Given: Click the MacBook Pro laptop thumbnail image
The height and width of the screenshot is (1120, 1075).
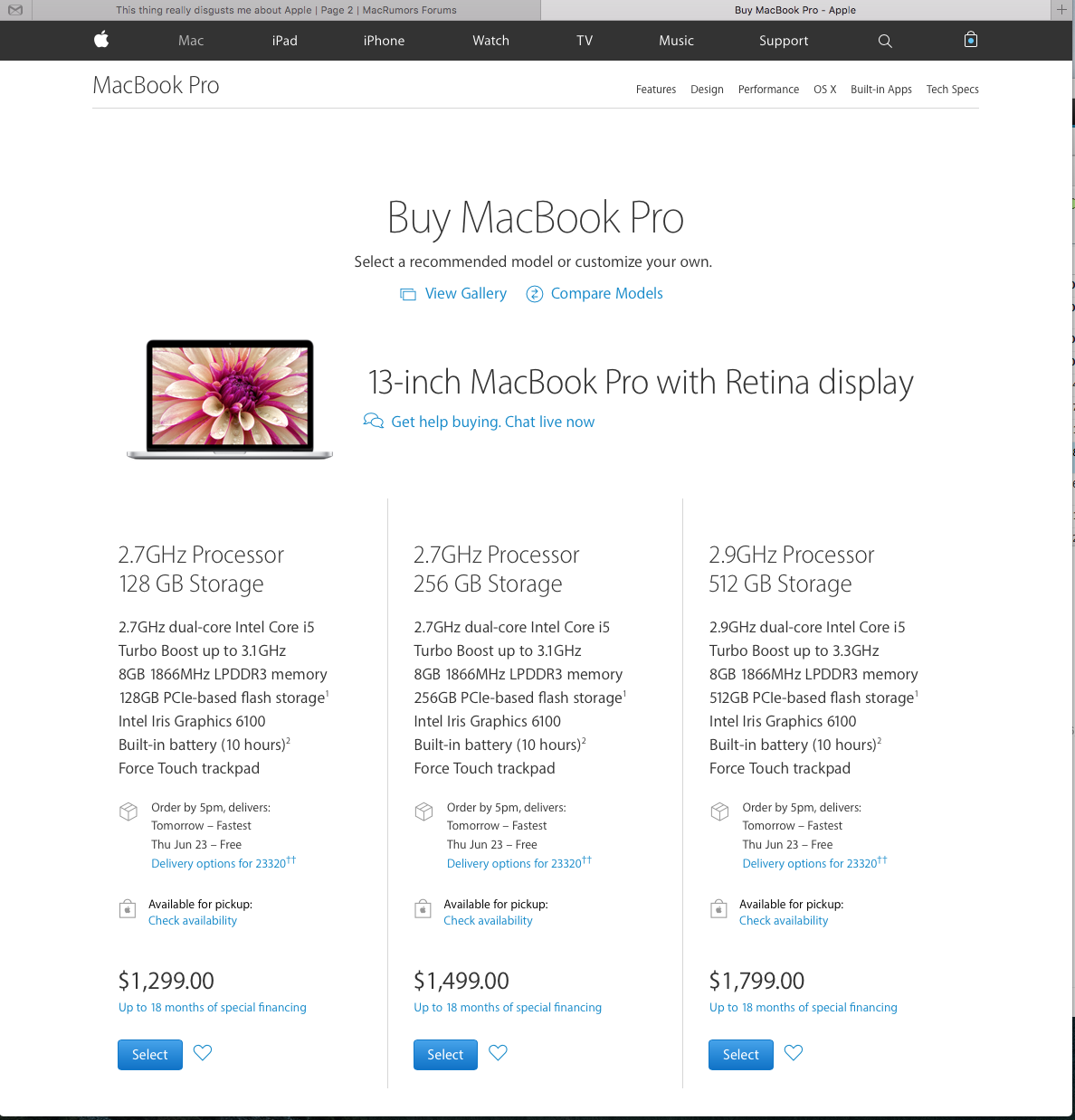Looking at the screenshot, I should click(x=230, y=399).
